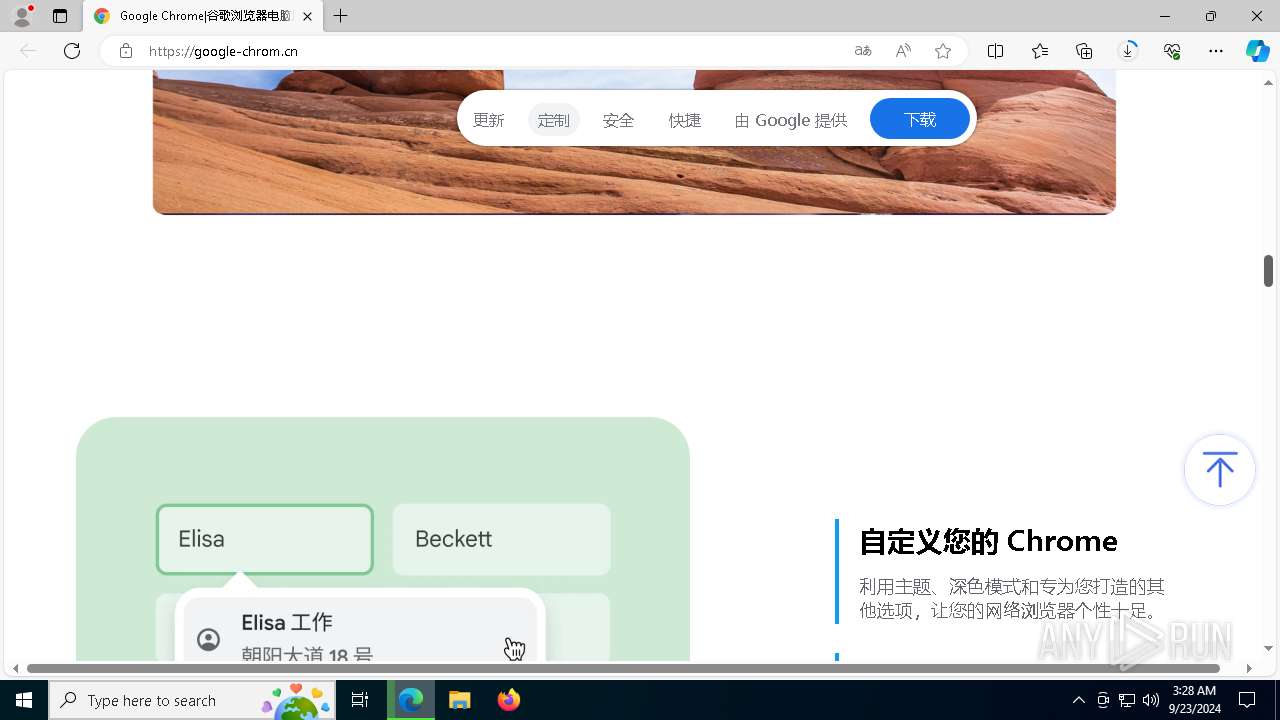
Task: Click the browser back arrow
Action: pos(28,51)
